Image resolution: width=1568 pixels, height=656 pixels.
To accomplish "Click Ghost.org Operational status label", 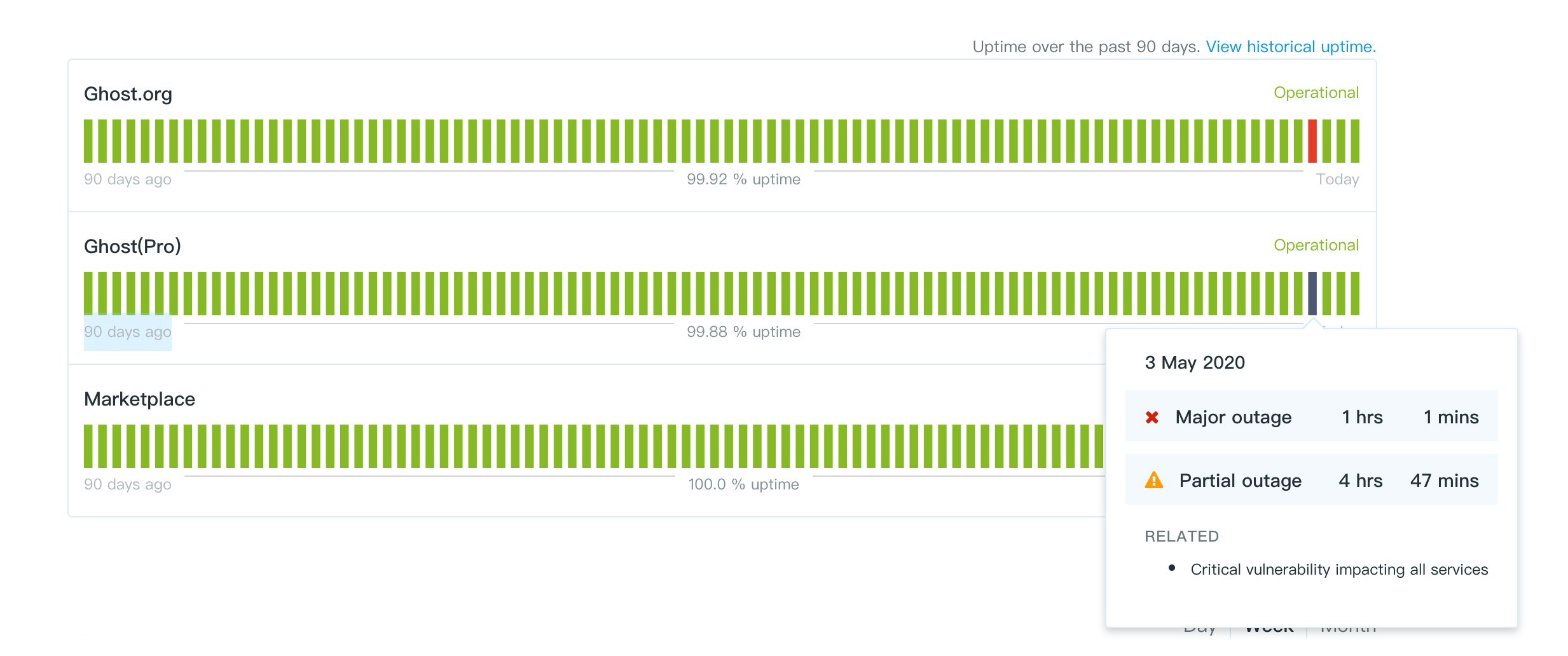I will coord(1316,93).
